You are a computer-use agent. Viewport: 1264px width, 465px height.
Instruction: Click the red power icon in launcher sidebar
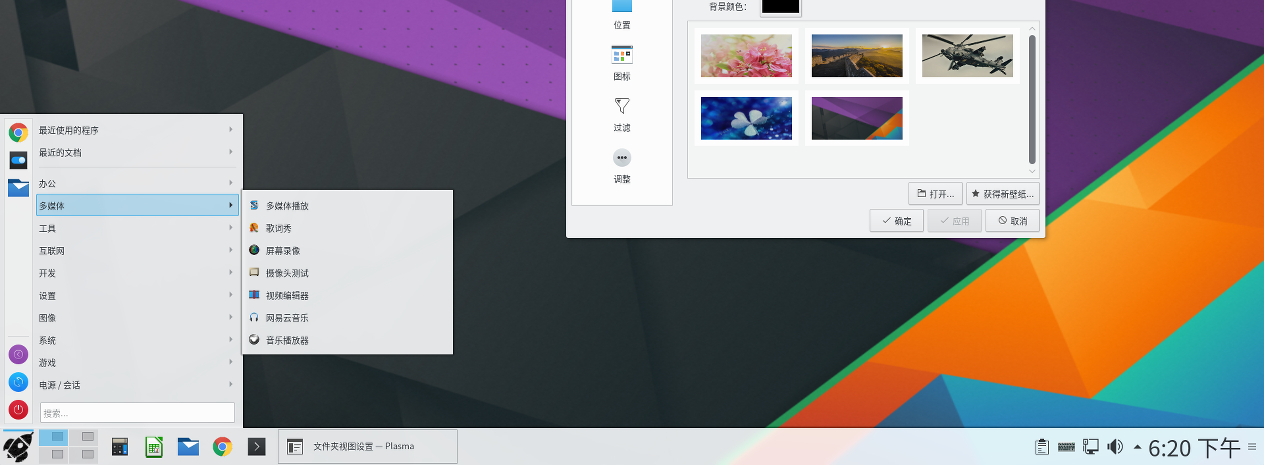pos(18,409)
